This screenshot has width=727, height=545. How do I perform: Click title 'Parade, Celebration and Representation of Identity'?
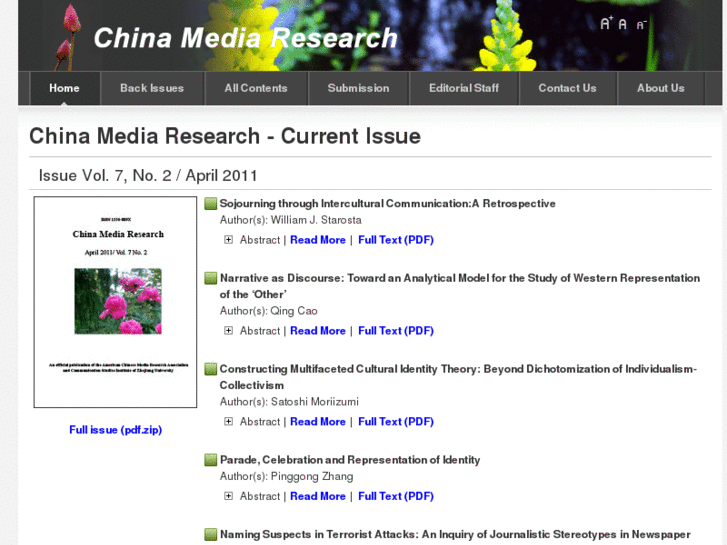click(x=350, y=460)
